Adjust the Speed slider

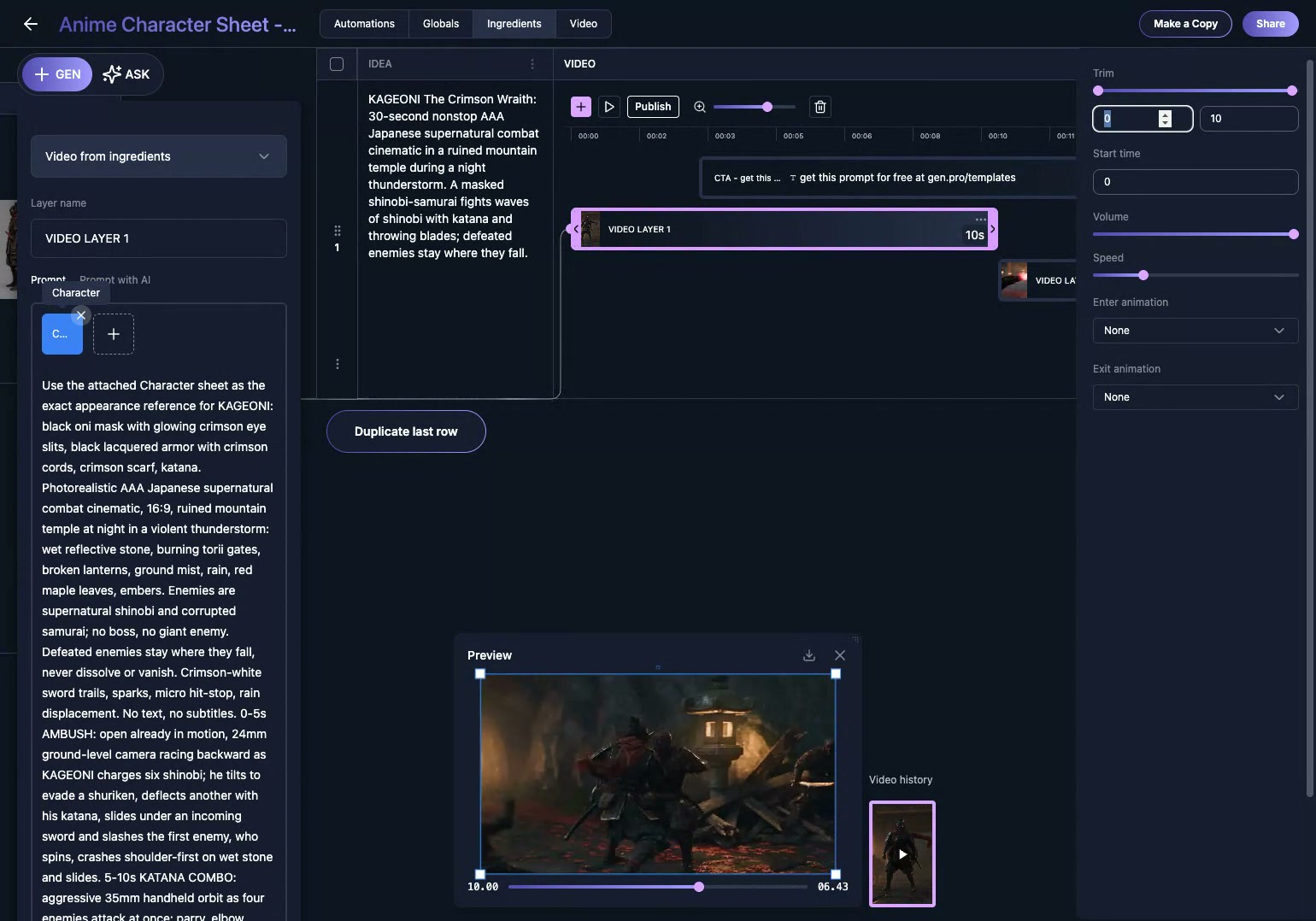(1196, 275)
